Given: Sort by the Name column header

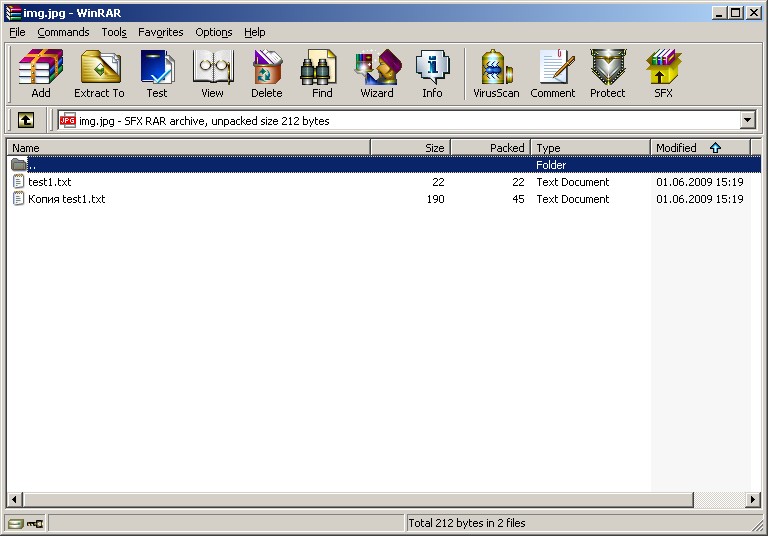Looking at the screenshot, I should [189, 147].
